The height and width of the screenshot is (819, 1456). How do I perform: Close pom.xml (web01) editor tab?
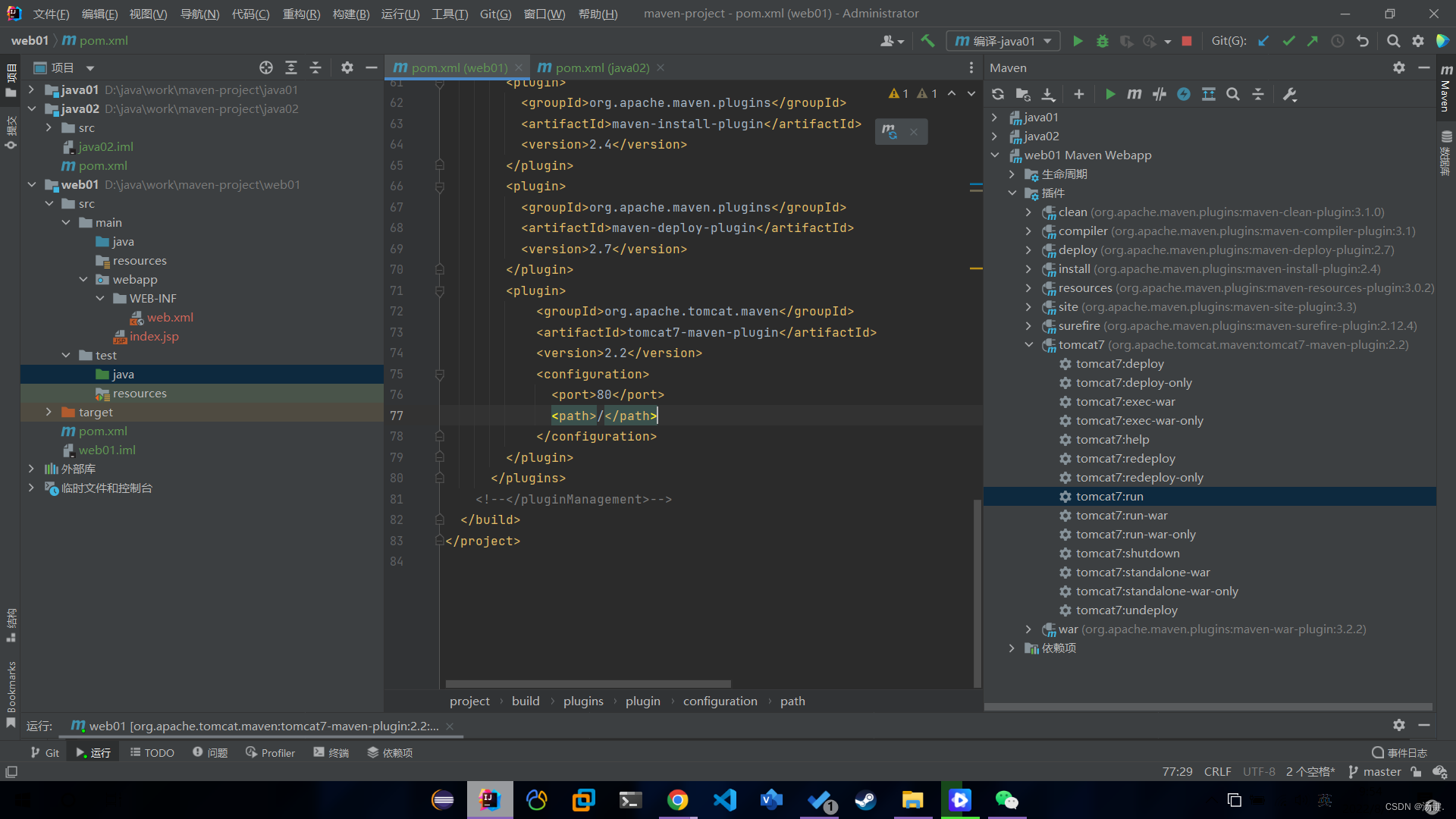point(519,67)
